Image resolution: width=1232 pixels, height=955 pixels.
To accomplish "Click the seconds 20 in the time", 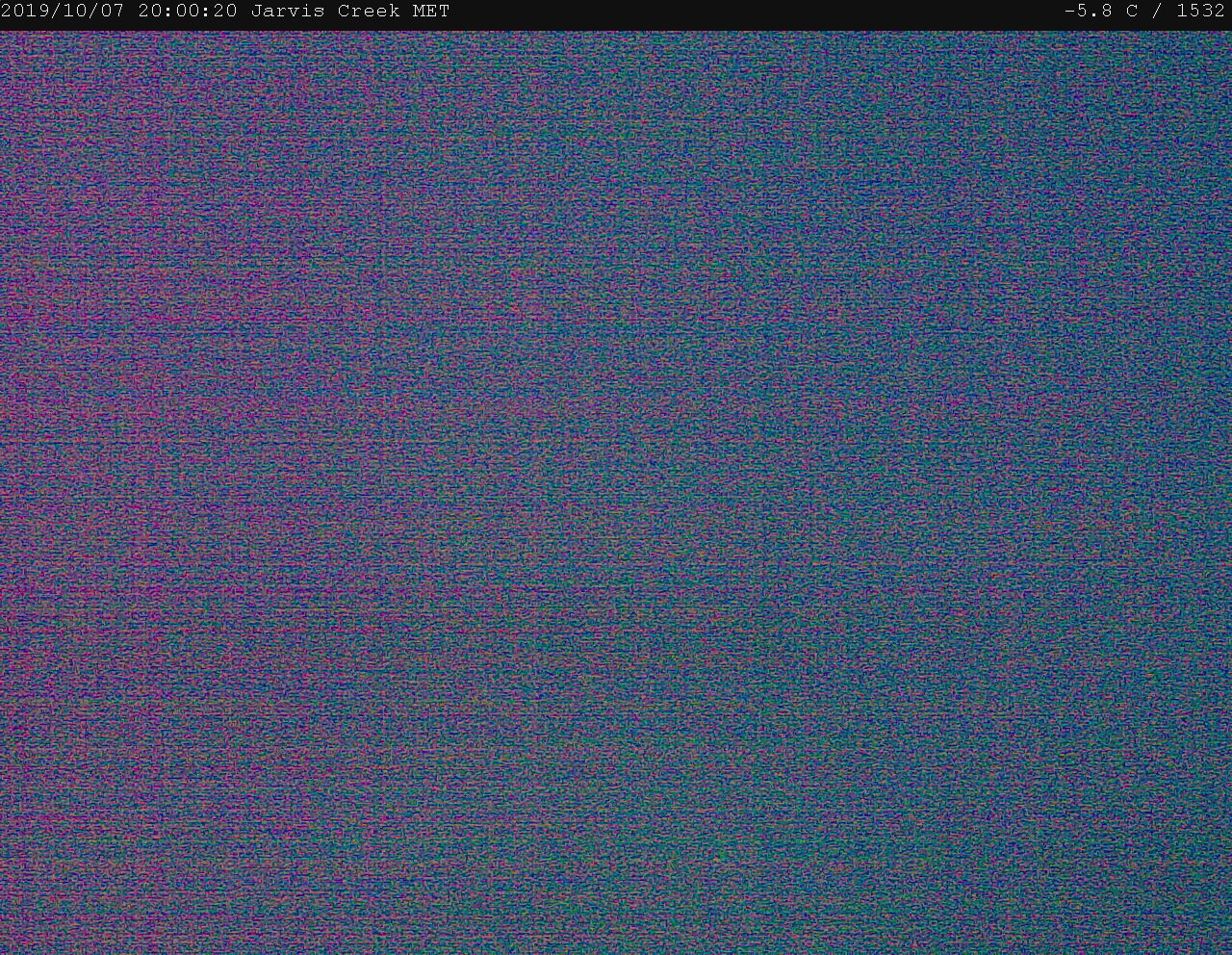I will point(225,12).
